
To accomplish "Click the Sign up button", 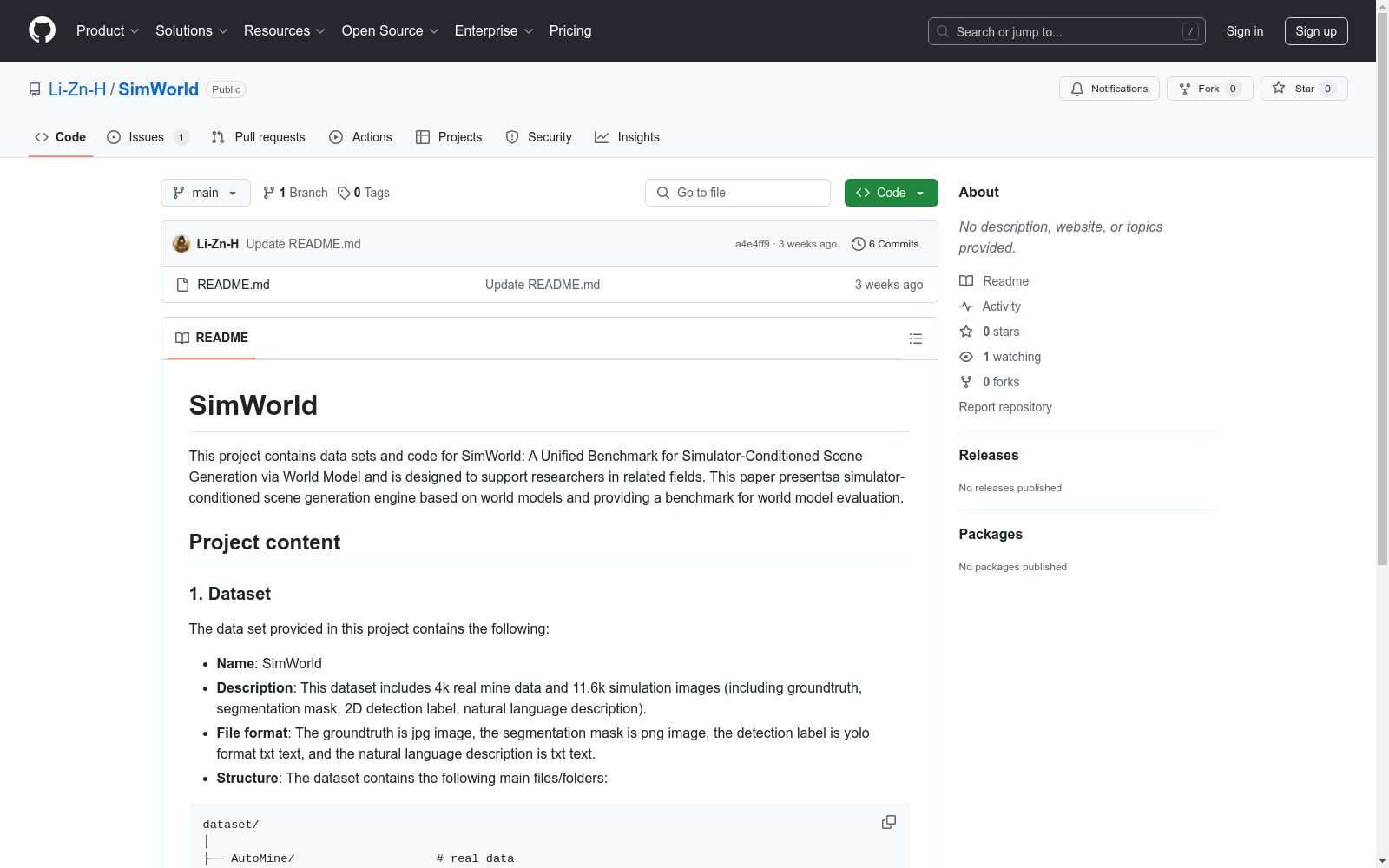I will 1316,31.
